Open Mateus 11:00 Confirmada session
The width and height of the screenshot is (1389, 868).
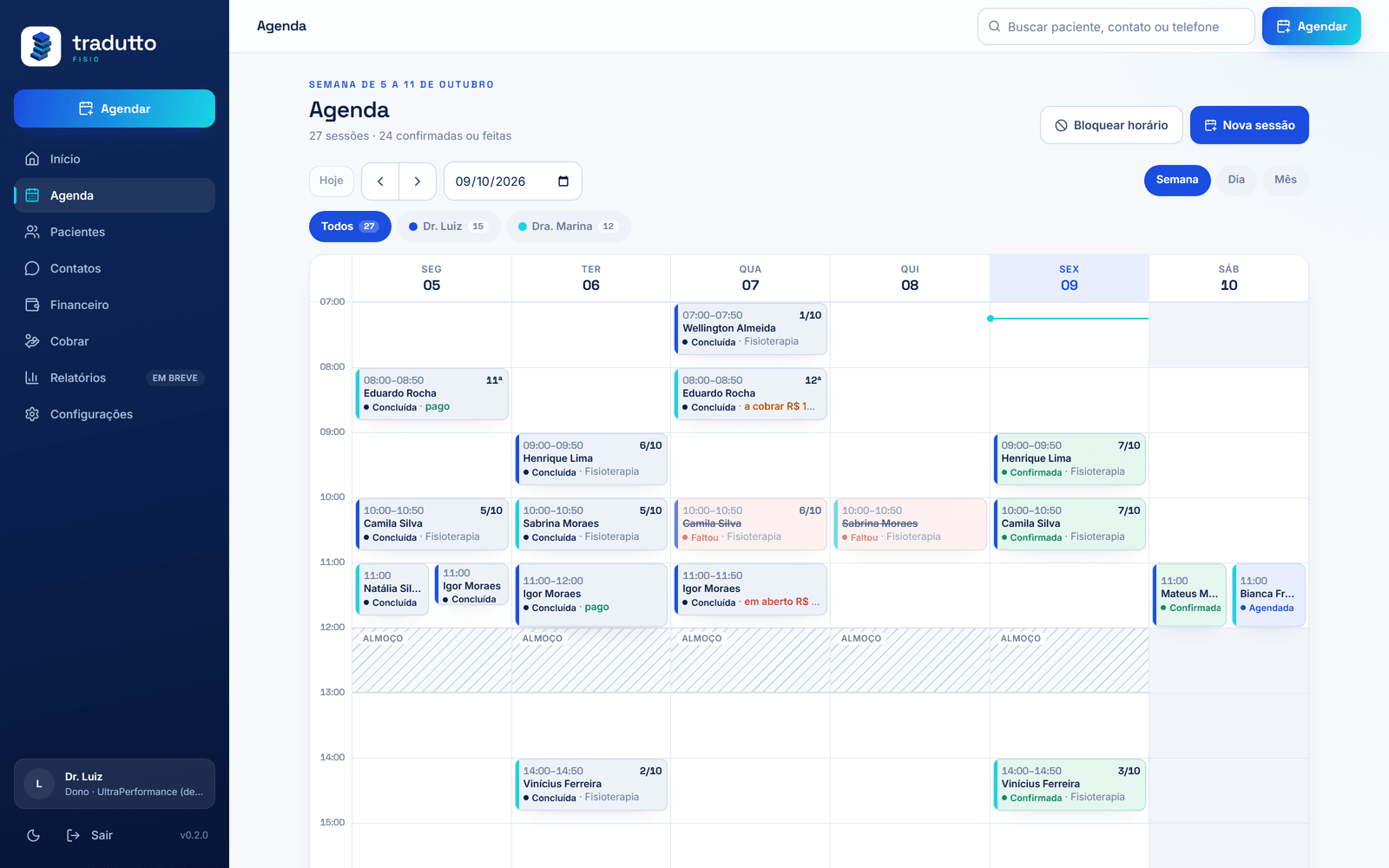coord(1189,595)
